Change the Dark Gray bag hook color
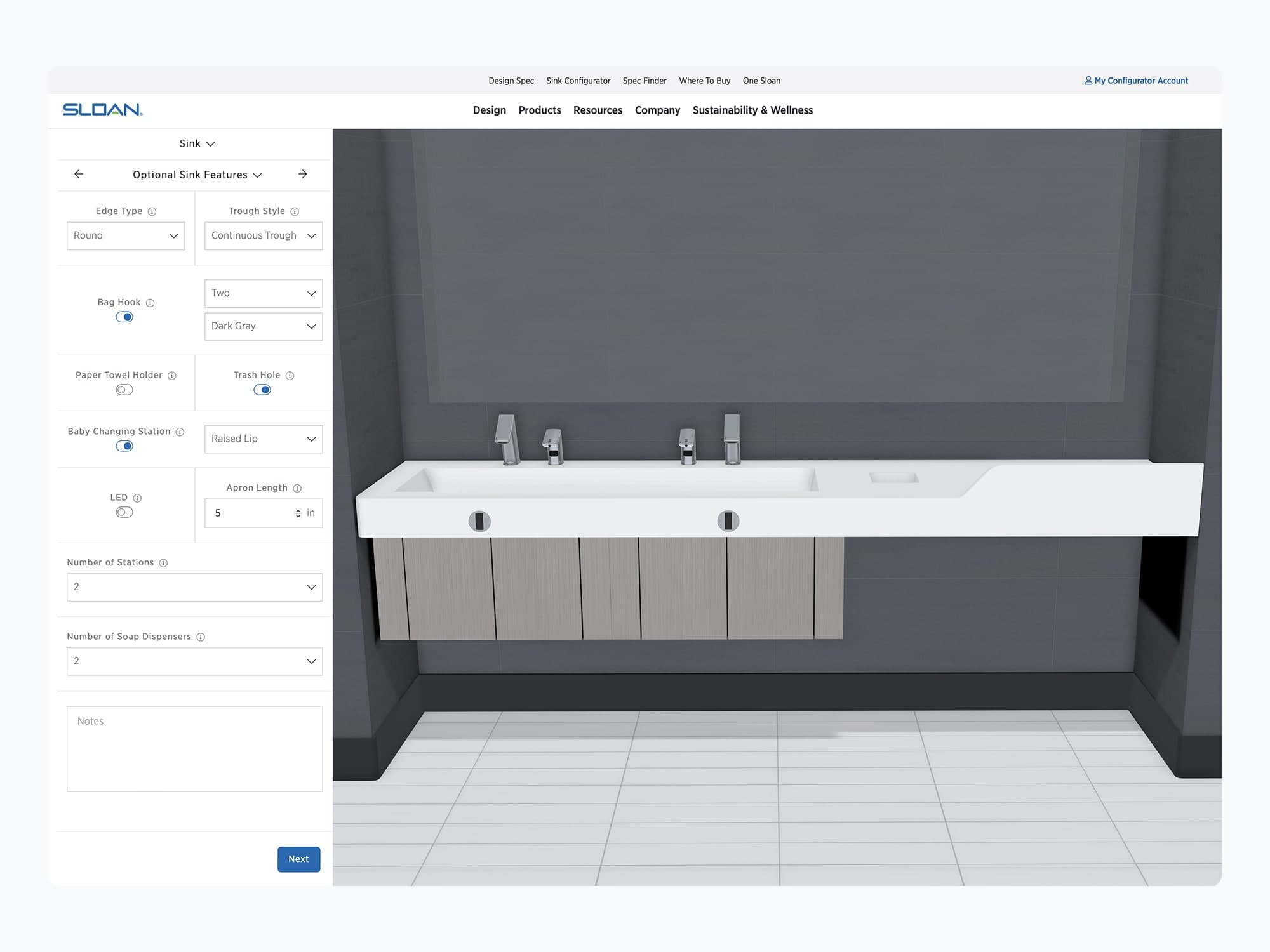The image size is (1270, 952). pyautogui.click(x=263, y=326)
